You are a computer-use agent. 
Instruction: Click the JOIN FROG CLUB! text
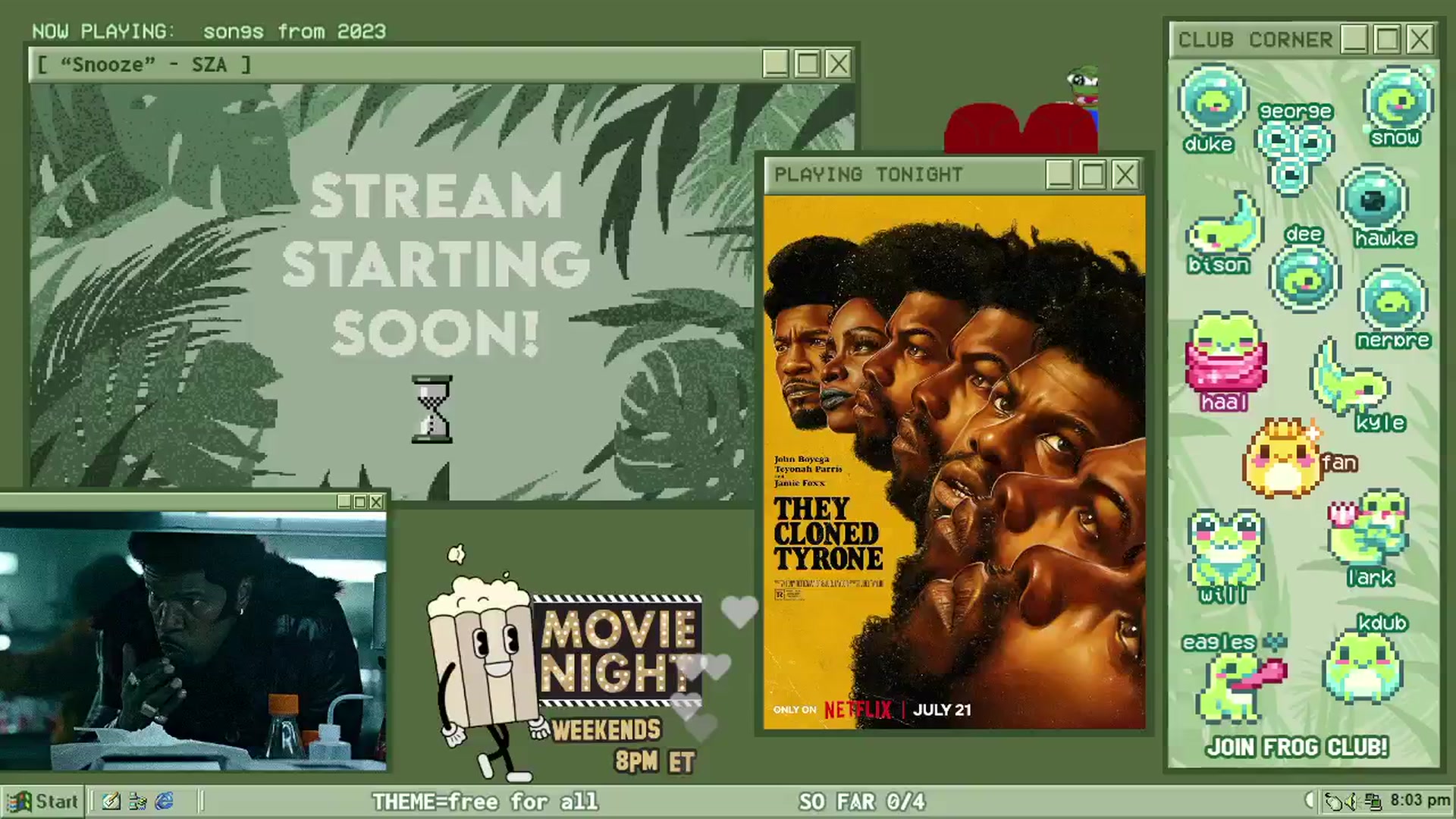(1298, 748)
